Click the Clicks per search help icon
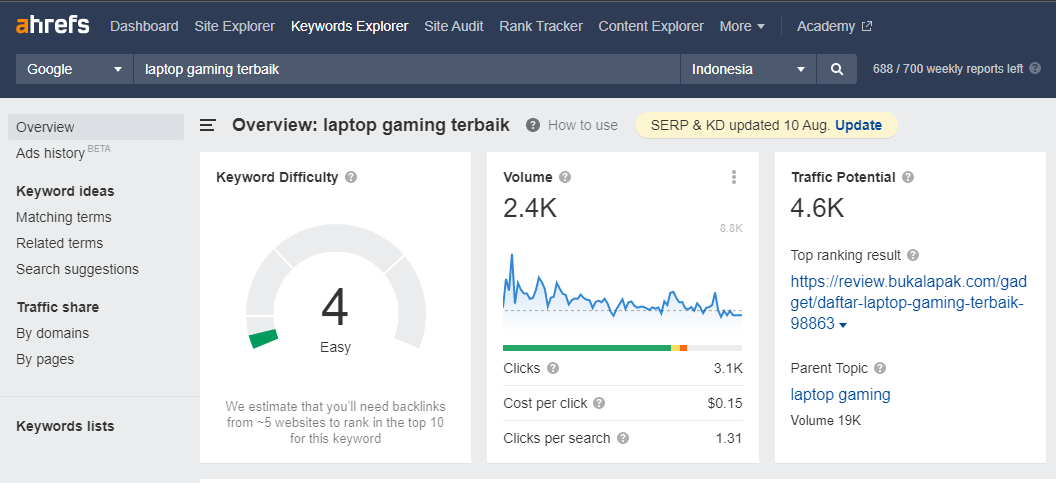This screenshot has width=1056, height=483. [623, 438]
